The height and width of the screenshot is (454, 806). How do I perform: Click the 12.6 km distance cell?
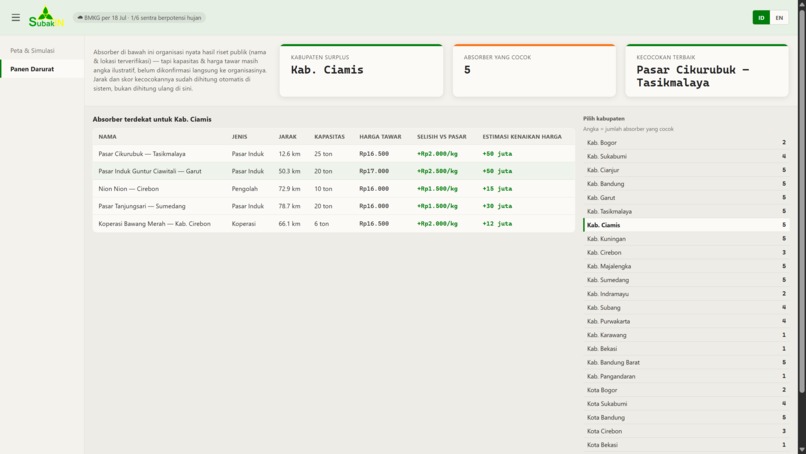289,154
